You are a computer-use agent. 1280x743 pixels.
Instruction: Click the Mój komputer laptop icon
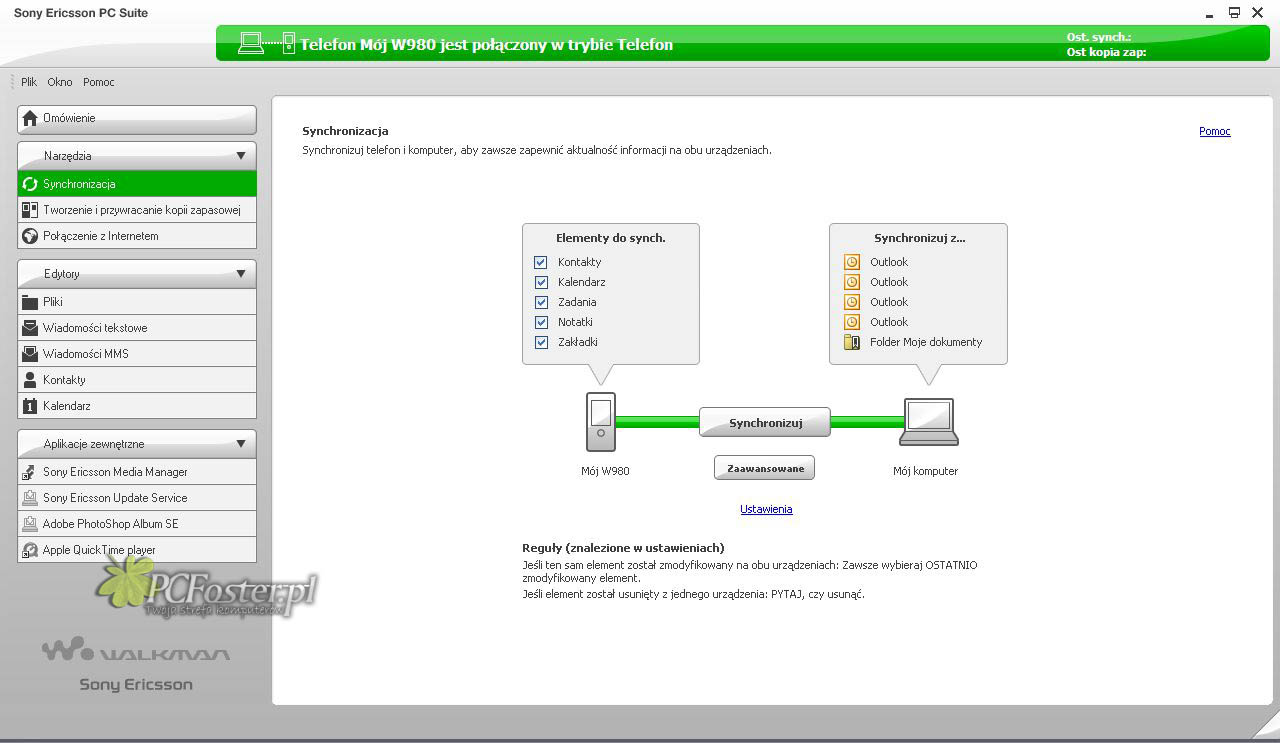929,422
